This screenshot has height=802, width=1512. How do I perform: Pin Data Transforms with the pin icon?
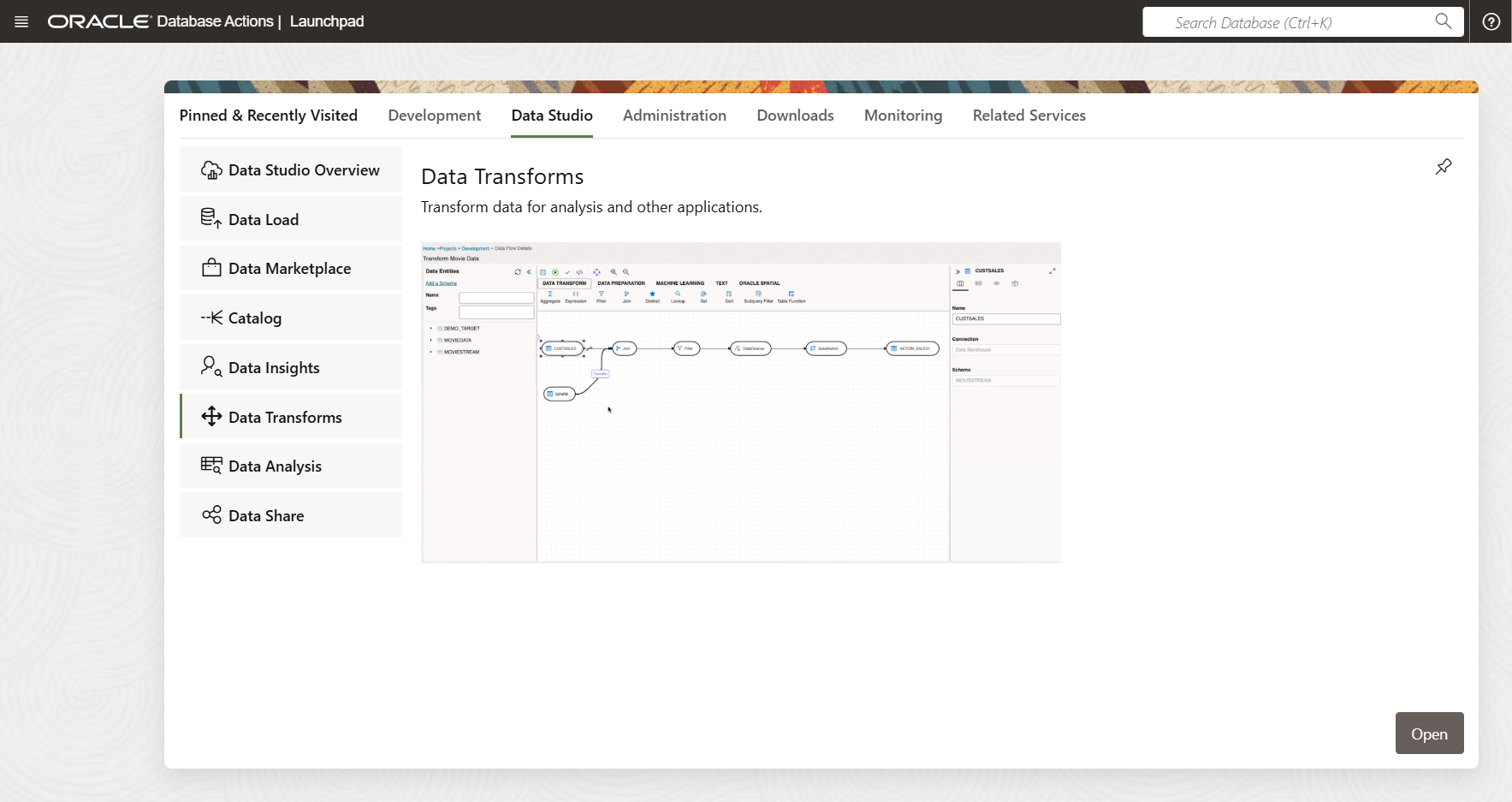point(1444,167)
